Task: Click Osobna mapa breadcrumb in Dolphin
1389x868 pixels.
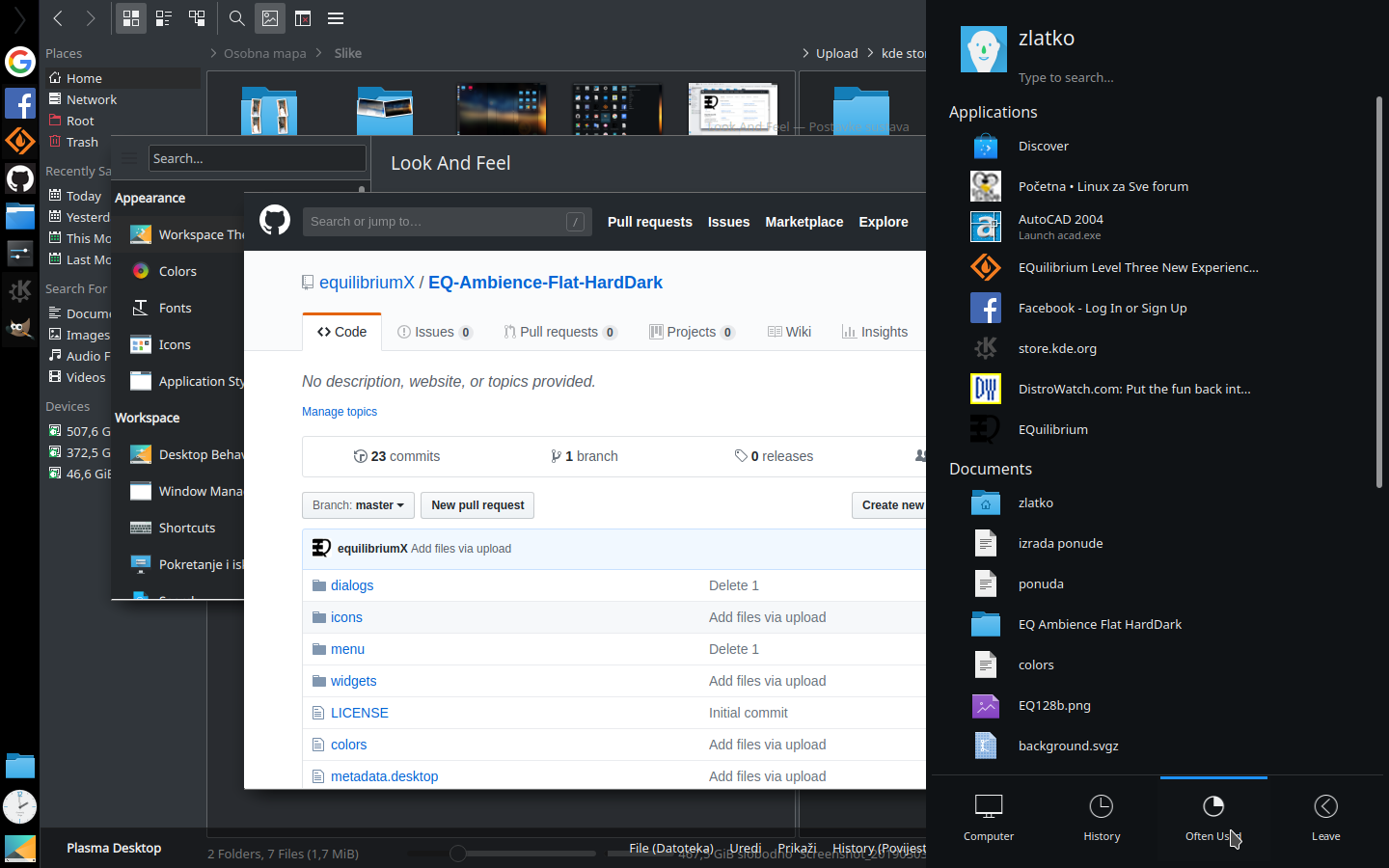Action: [264, 53]
